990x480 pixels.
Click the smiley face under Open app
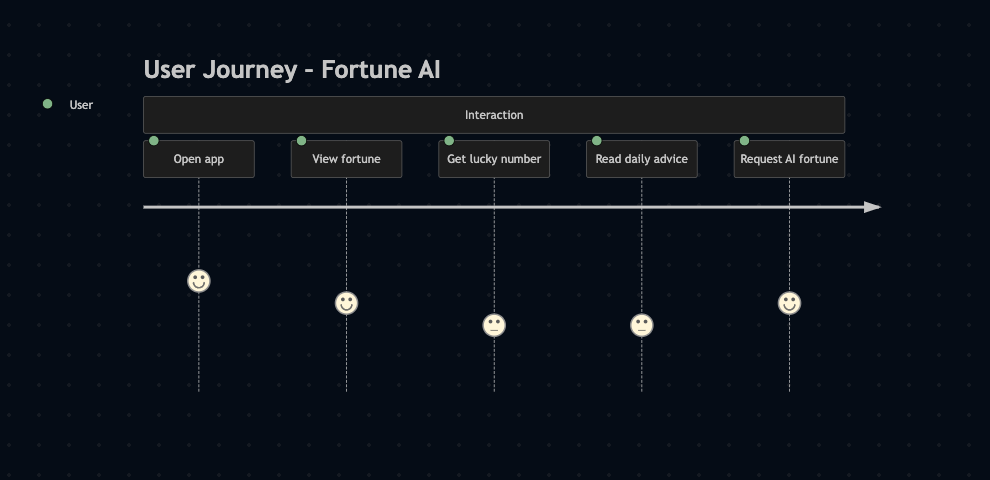pyautogui.click(x=199, y=281)
